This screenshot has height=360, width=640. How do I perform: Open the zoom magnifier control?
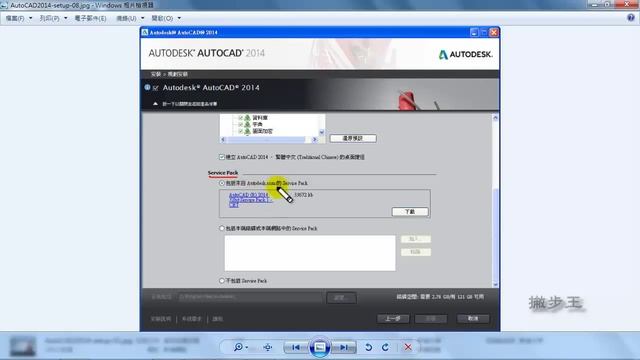pos(240,347)
